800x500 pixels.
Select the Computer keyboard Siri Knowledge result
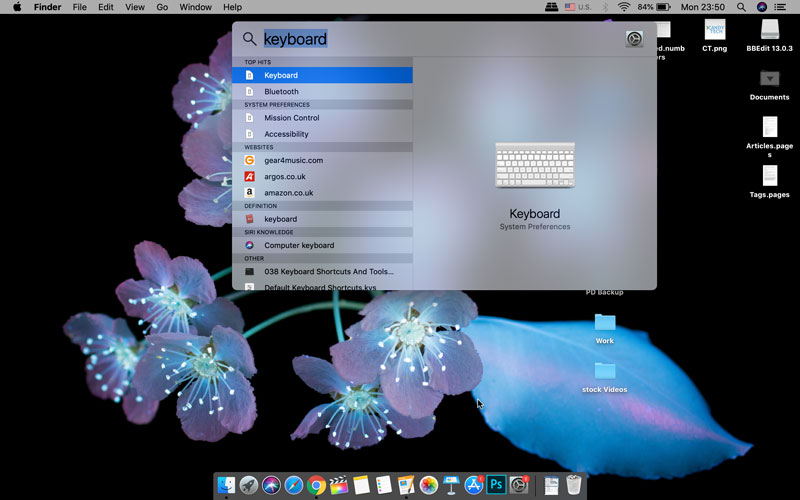pos(322,245)
